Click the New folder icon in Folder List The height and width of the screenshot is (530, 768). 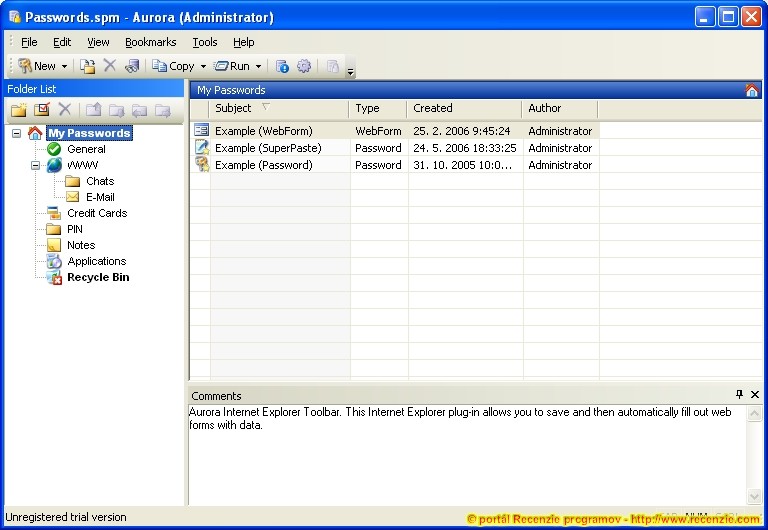click(x=18, y=110)
